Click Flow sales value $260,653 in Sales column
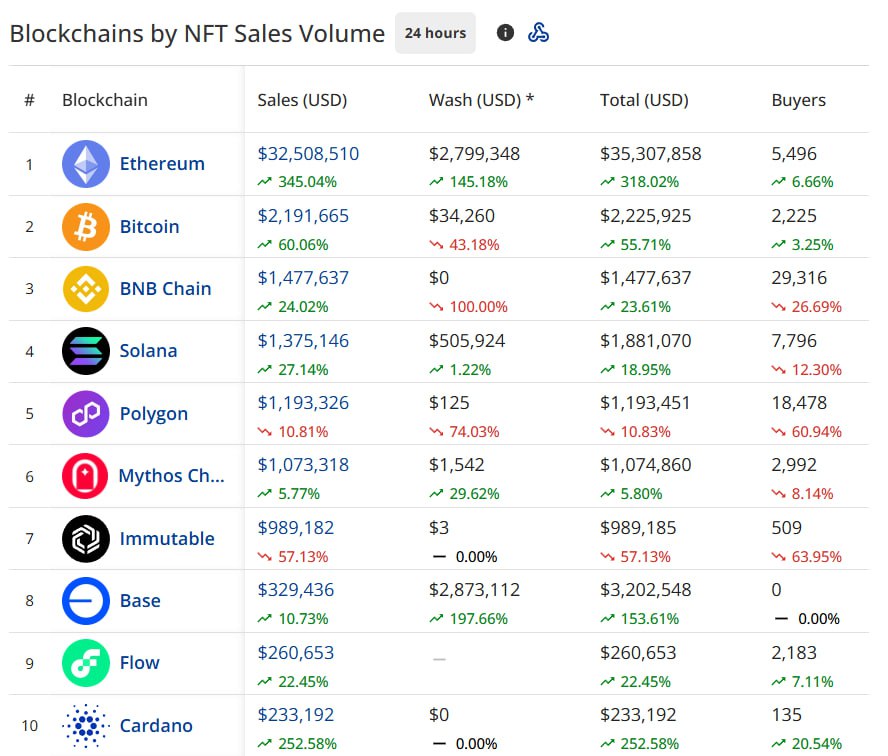The height and width of the screenshot is (756, 888). pyautogui.click(x=296, y=653)
